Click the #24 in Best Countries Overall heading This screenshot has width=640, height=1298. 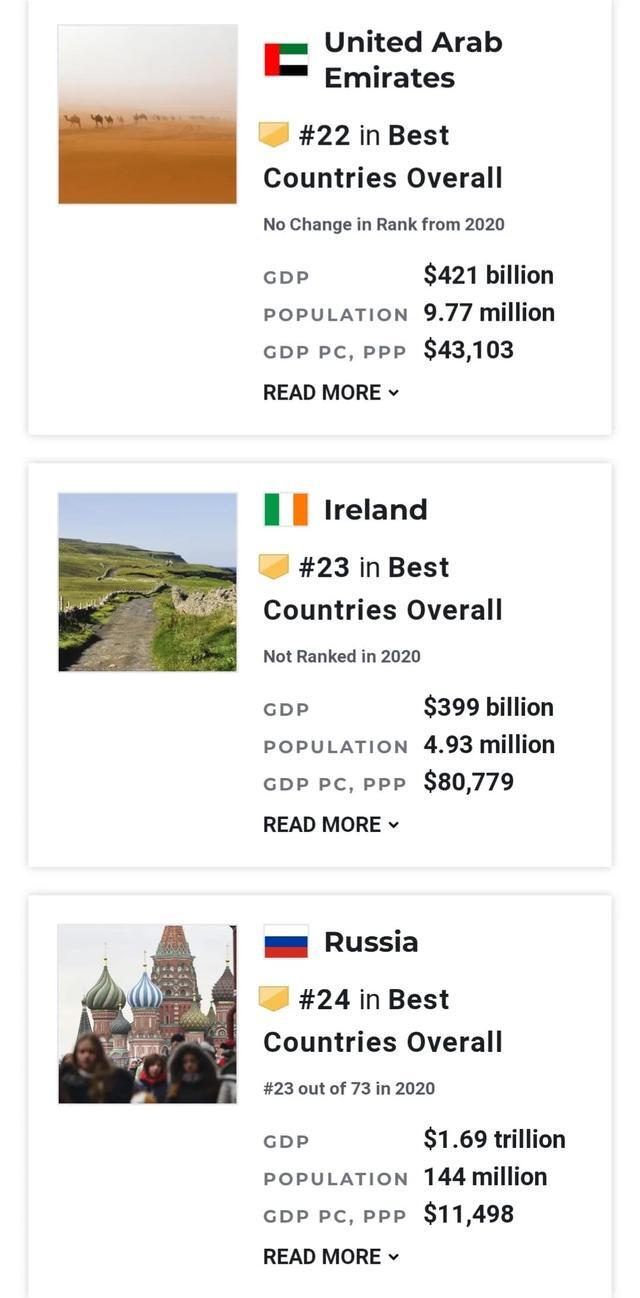[x=383, y=1020]
